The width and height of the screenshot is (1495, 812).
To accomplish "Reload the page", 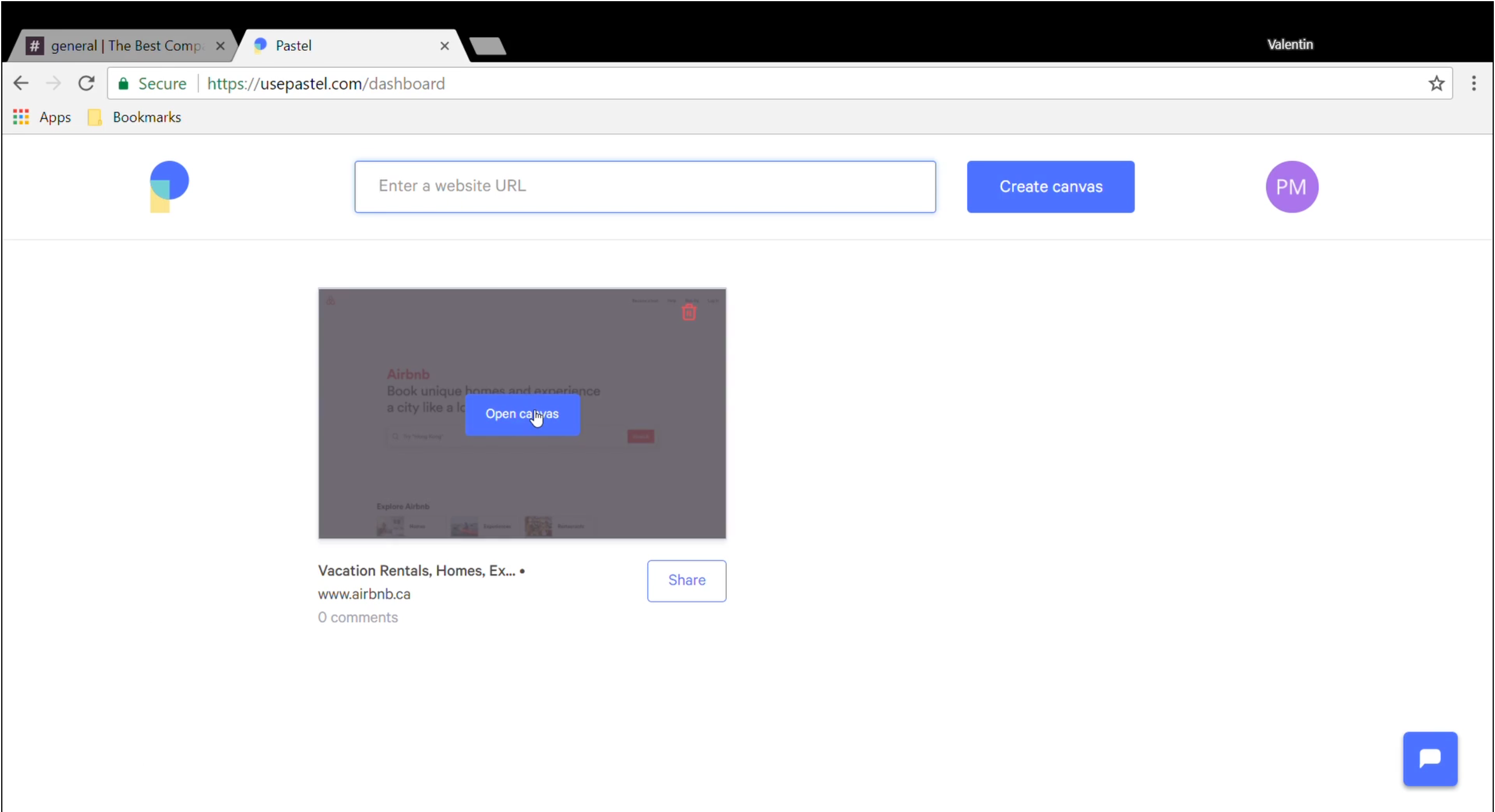I will pyautogui.click(x=86, y=83).
